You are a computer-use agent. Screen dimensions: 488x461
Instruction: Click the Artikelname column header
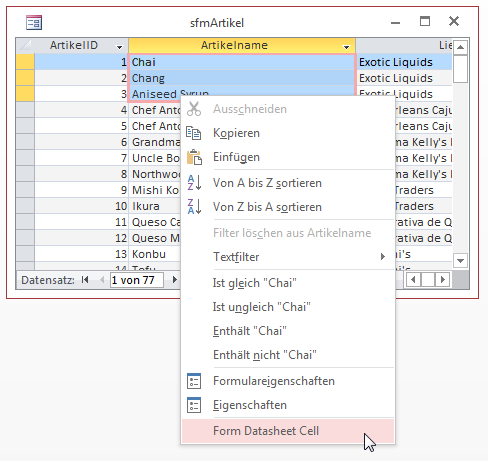point(242,45)
